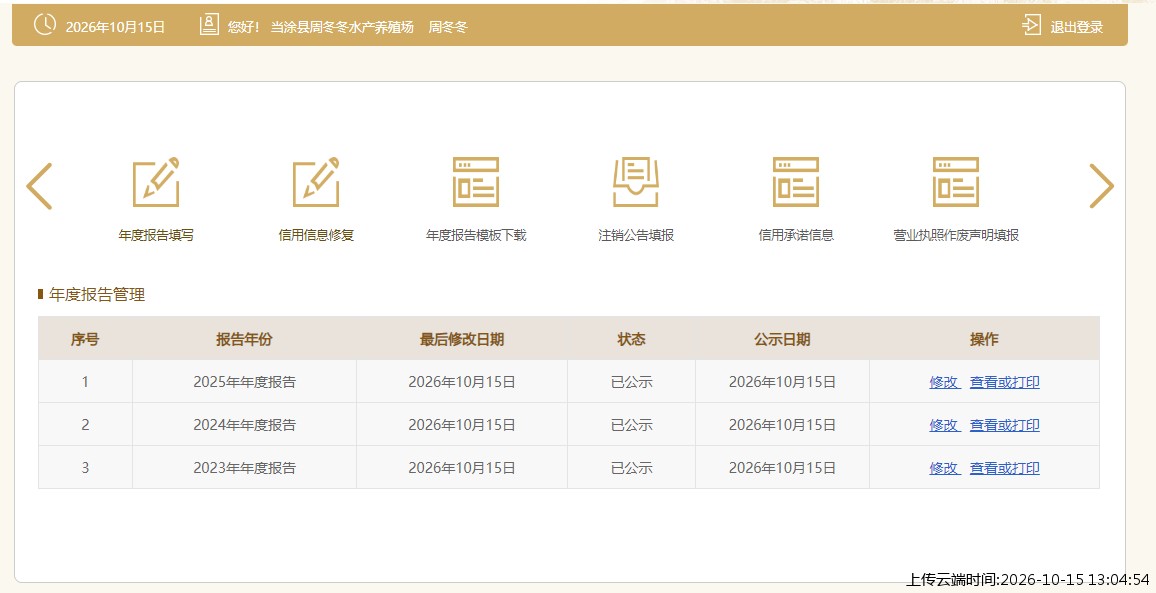The width and height of the screenshot is (1156, 593).
Task: Open the 年度报告填写 icon
Action: [x=156, y=182]
